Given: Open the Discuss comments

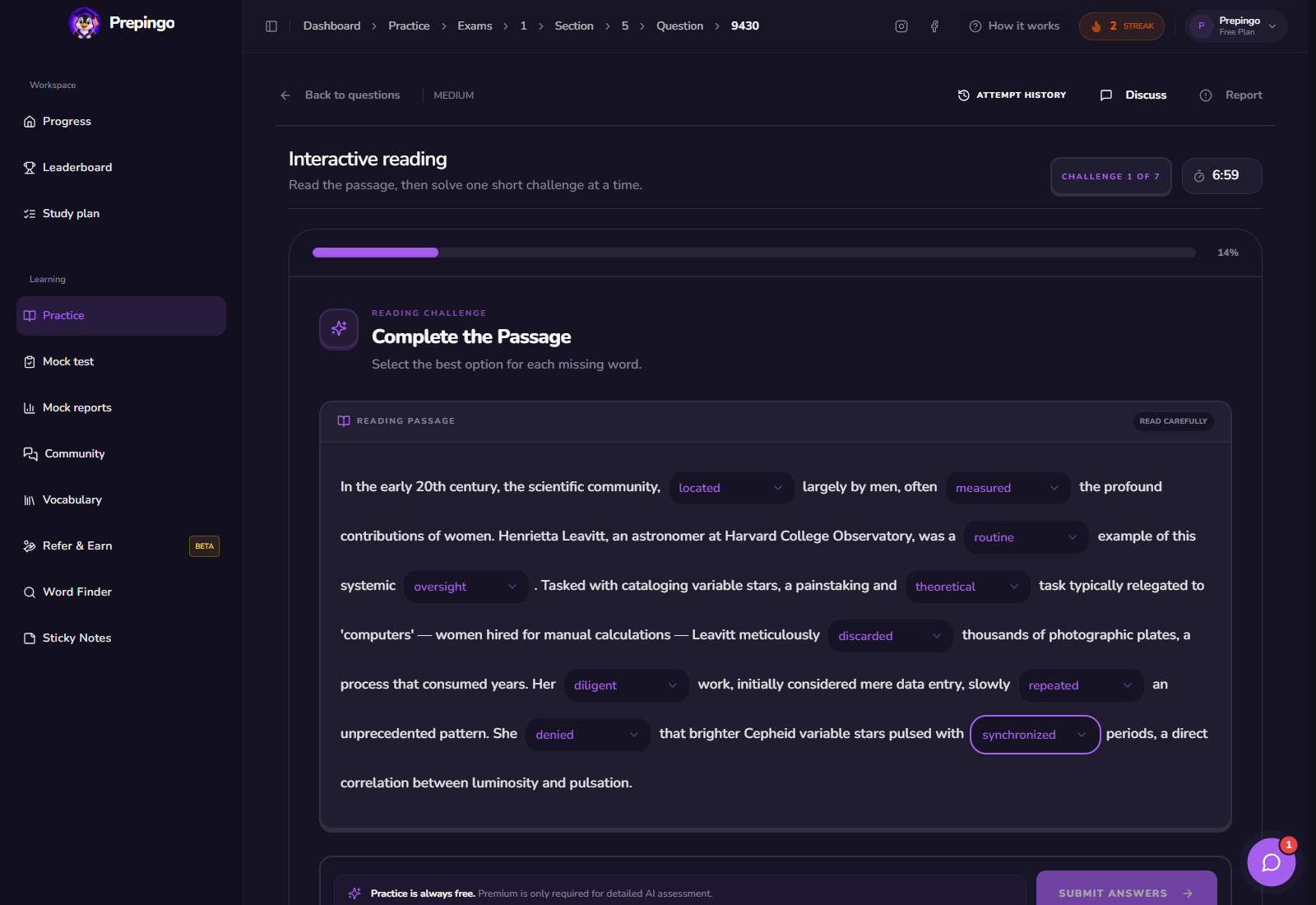Looking at the screenshot, I should (x=1133, y=95).
